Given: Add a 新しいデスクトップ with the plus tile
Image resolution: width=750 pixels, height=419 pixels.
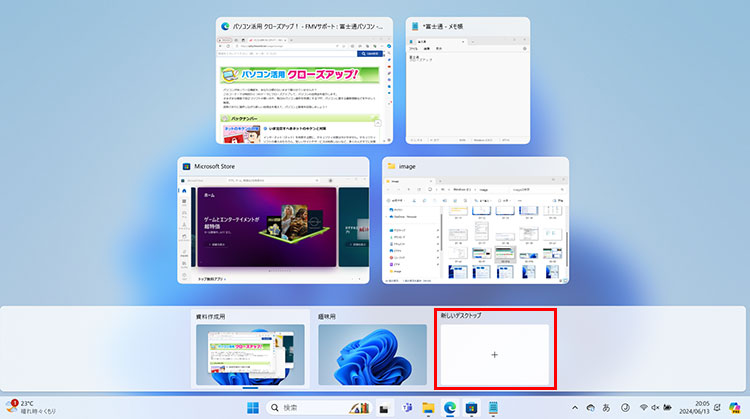Looking at the screenshot, I should click(495, 355).
